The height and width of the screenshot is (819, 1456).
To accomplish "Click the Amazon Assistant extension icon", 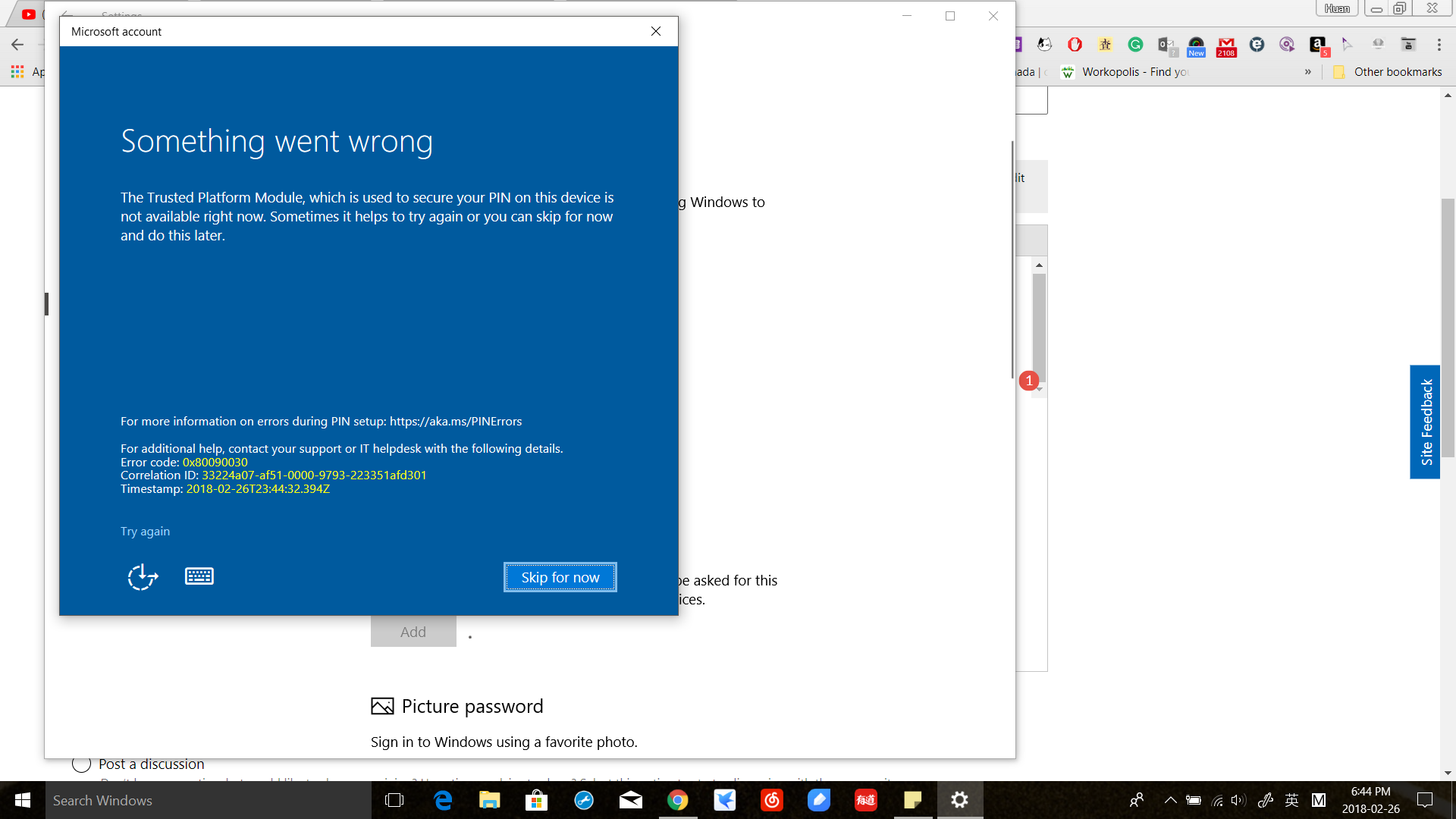I will pos(1318,45).
